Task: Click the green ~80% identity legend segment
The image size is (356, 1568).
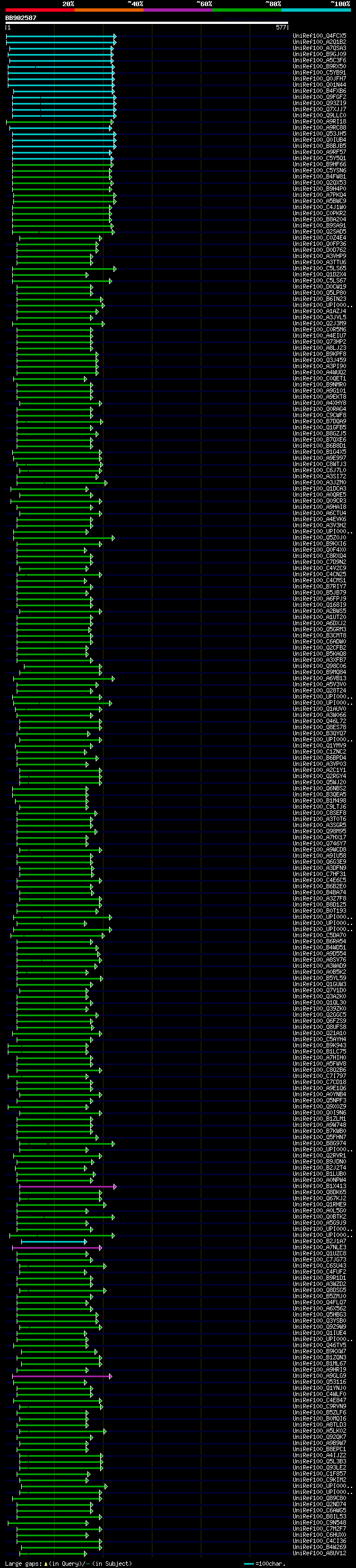Action: [247, 10]
